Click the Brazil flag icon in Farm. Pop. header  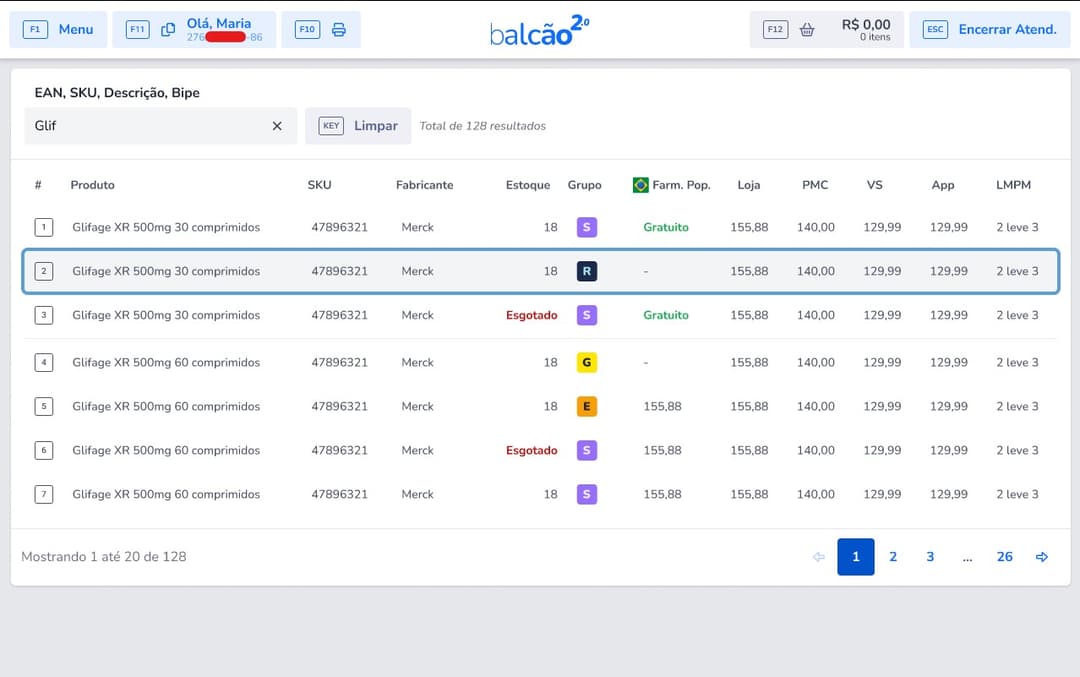[x=641, y=185]
